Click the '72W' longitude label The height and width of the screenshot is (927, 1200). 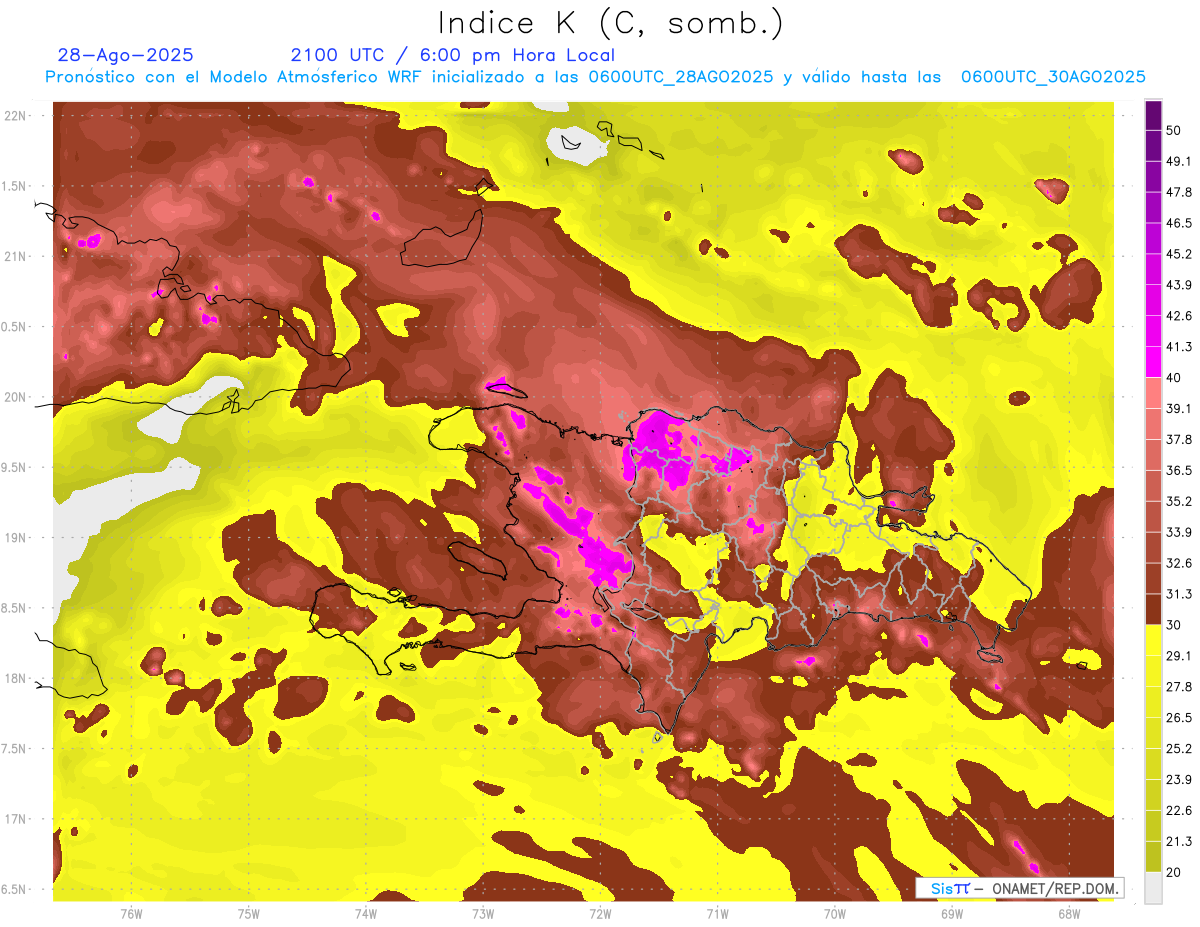click(600, 913)
